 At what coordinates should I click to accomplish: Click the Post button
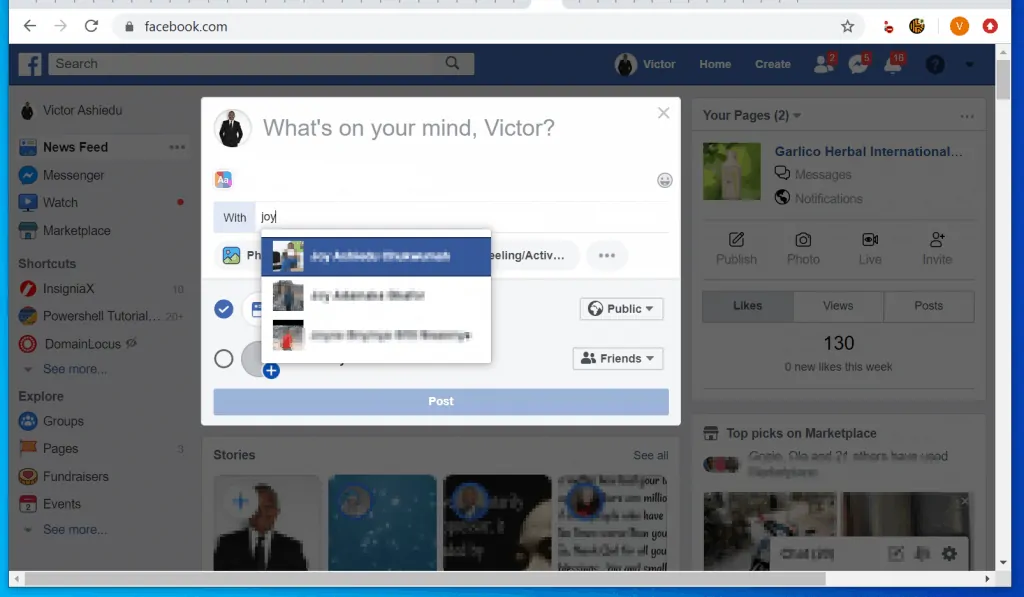point(441,402)
